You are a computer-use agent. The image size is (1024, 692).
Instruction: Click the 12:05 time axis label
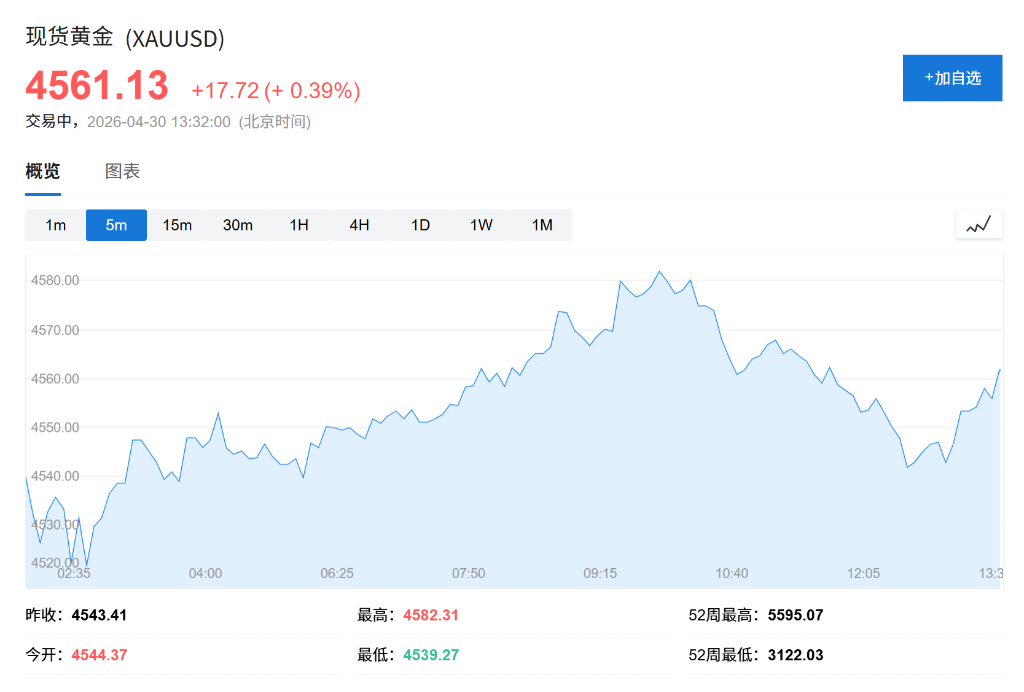coord(863,573)
